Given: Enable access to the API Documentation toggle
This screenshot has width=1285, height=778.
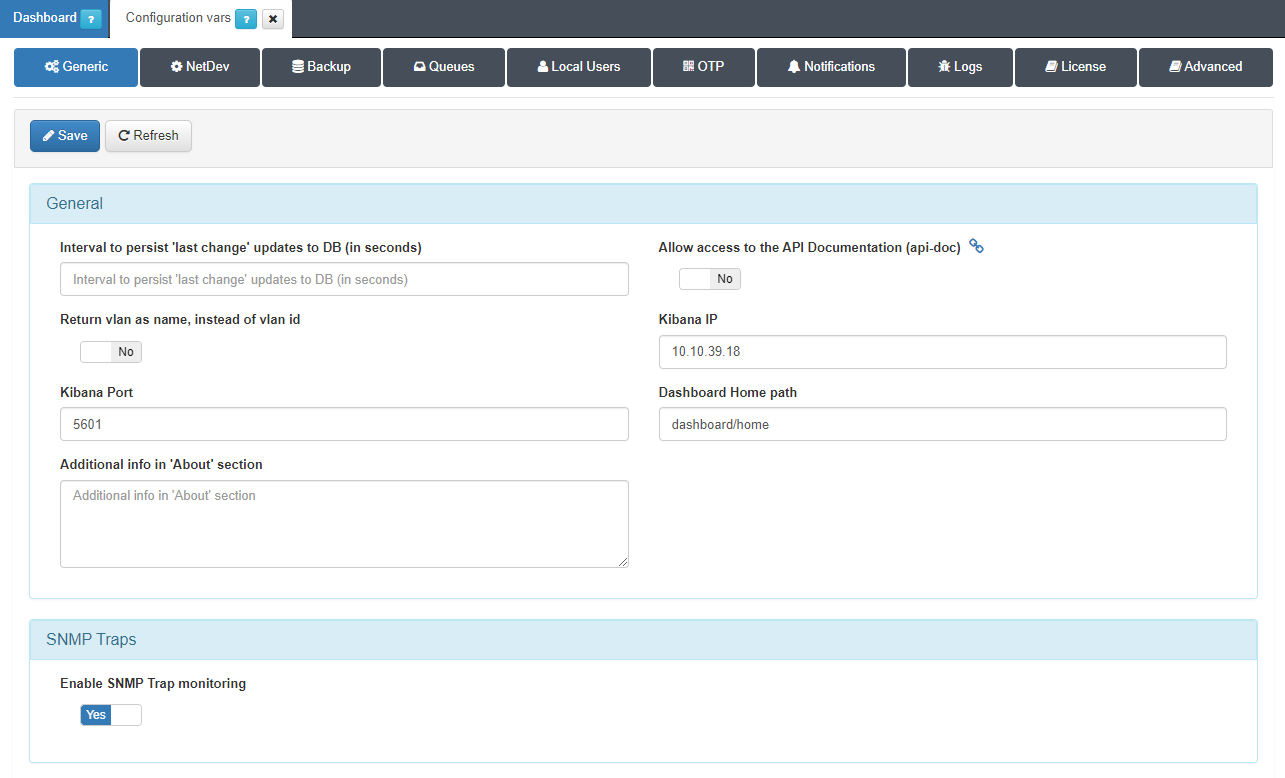Looking at the screenshot, I should (709, 279).
